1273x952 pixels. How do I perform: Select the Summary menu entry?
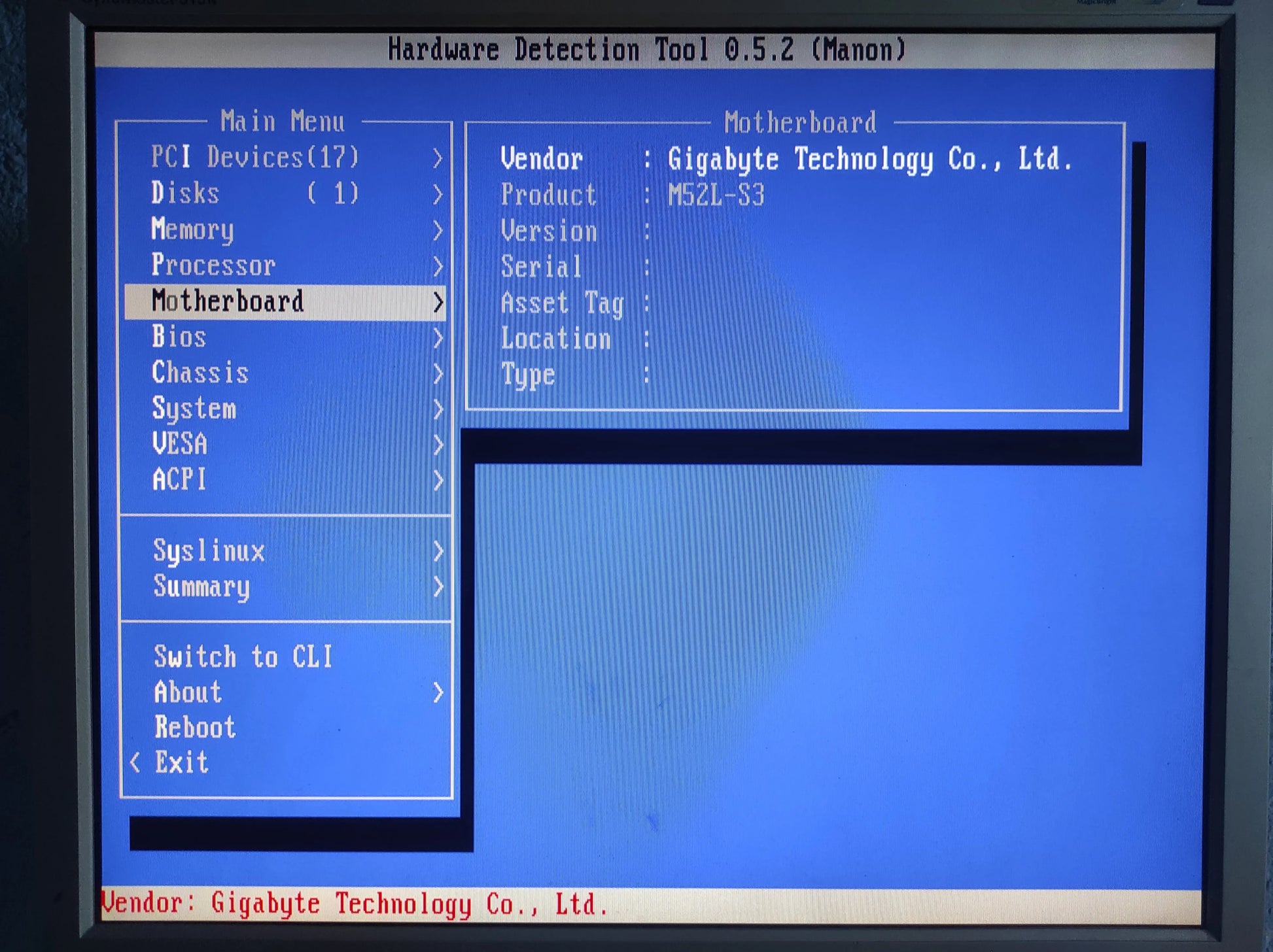tap(285, 586)
